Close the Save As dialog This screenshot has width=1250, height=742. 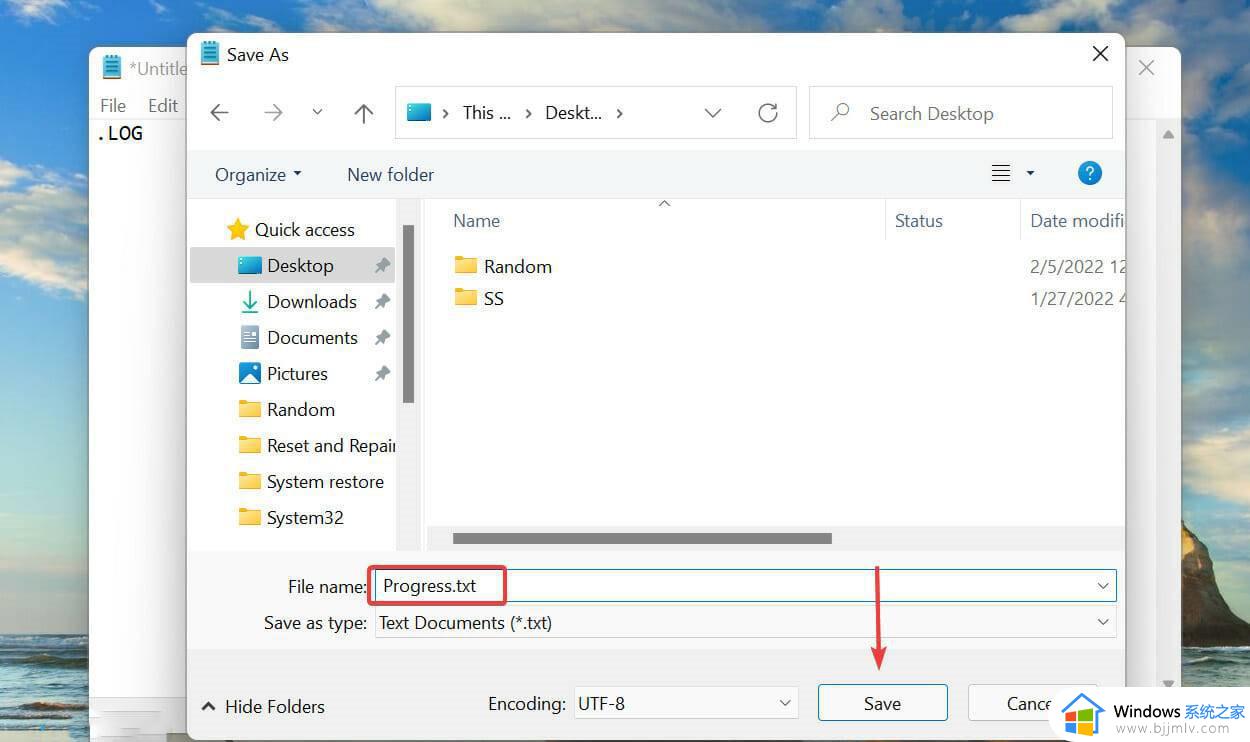(x=1100, y=55)
